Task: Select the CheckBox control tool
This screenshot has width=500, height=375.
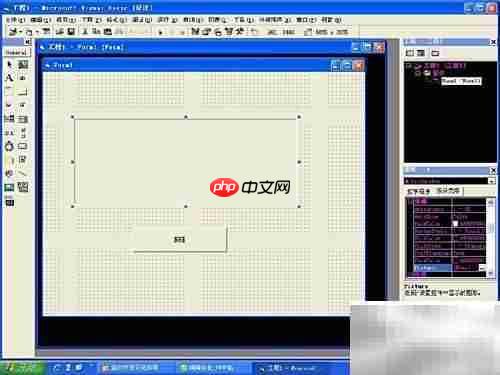Action: click(9, 105)
